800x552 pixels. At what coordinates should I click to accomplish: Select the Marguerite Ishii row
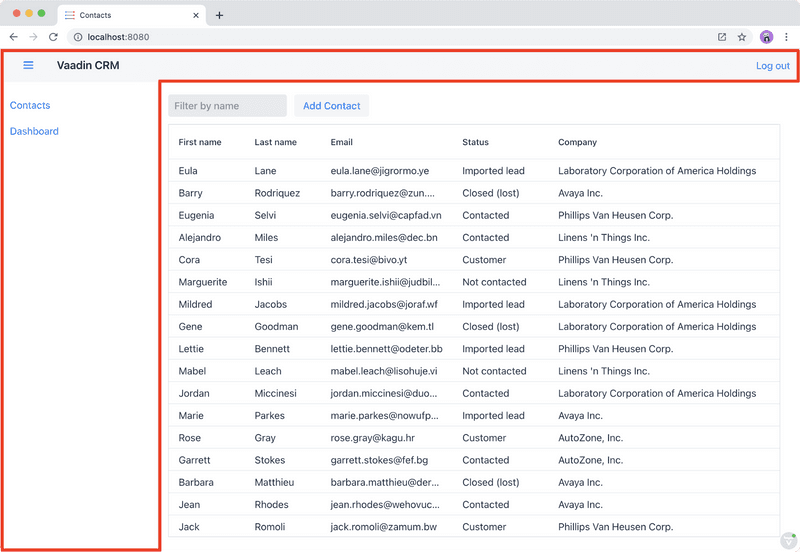474,282
